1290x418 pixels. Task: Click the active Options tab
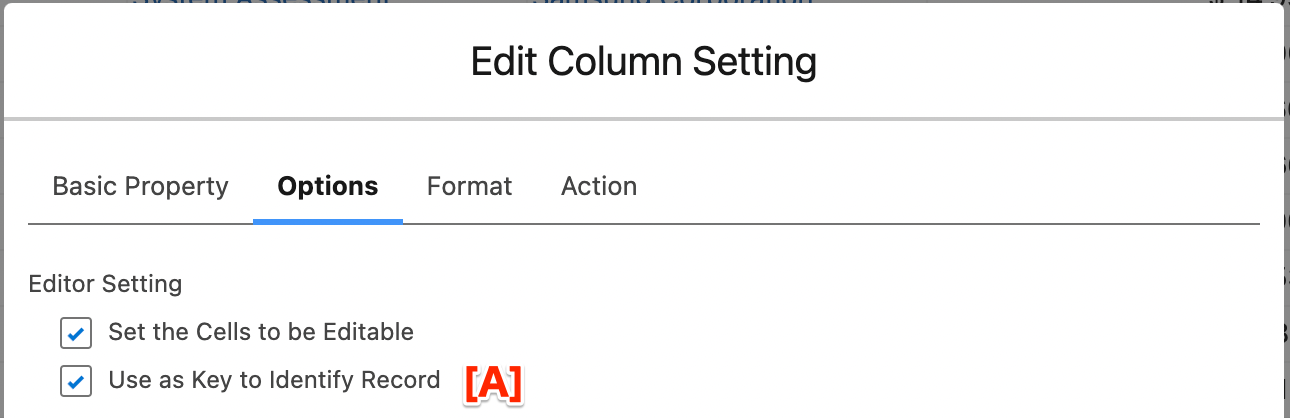(x=328, y=186)
